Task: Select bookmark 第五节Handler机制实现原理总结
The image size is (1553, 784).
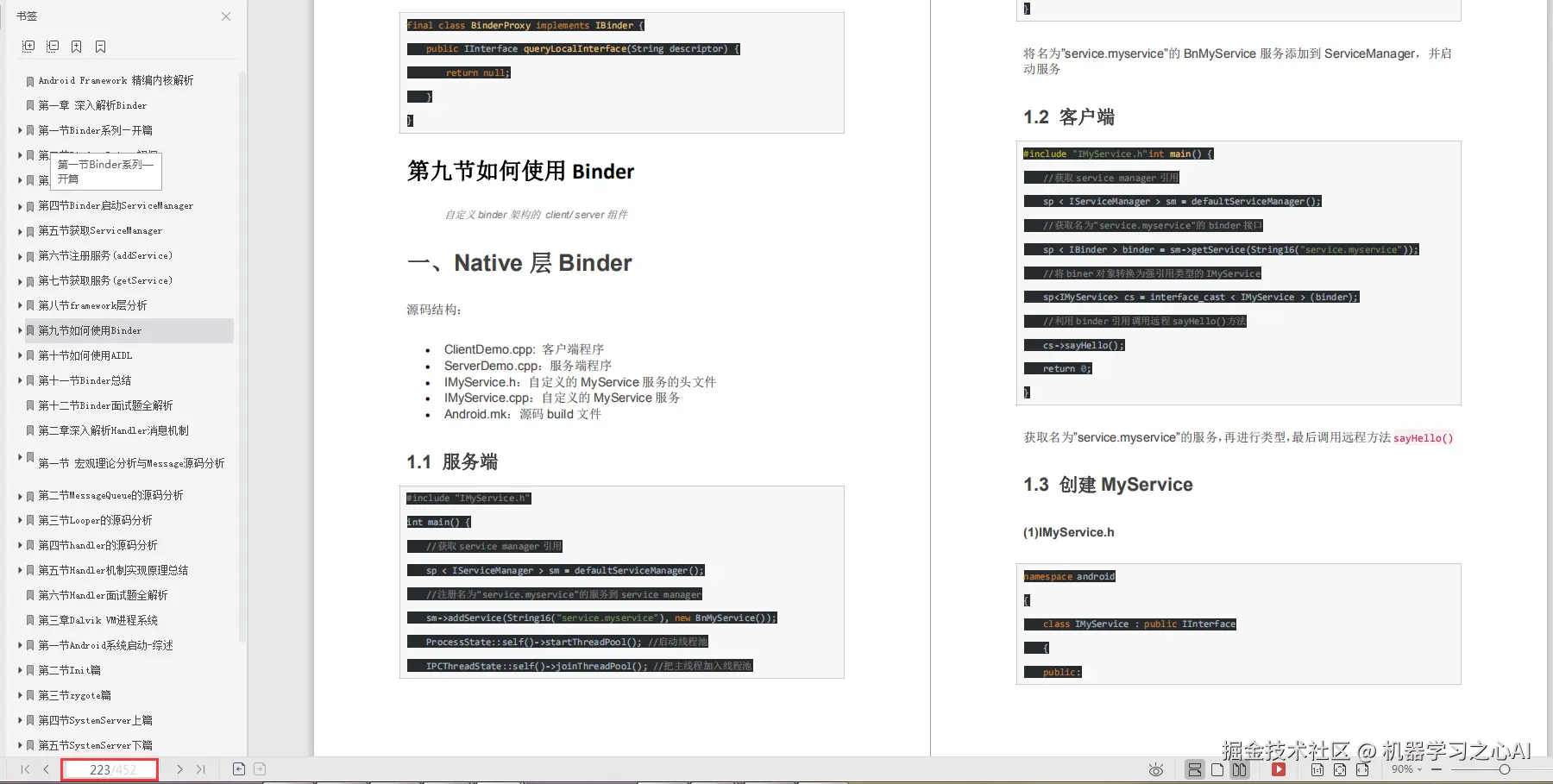Action: [x=113, y=570]
